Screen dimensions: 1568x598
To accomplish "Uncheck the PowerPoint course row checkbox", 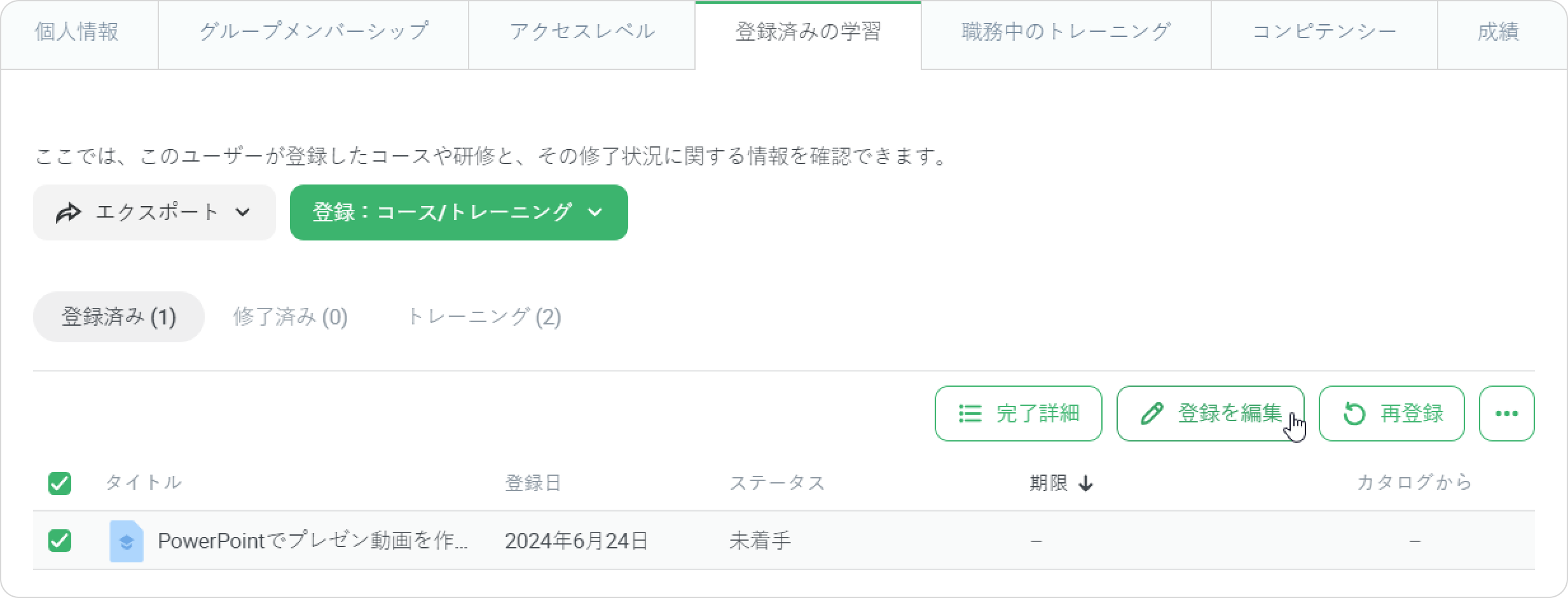I will [x=60, y=541].
